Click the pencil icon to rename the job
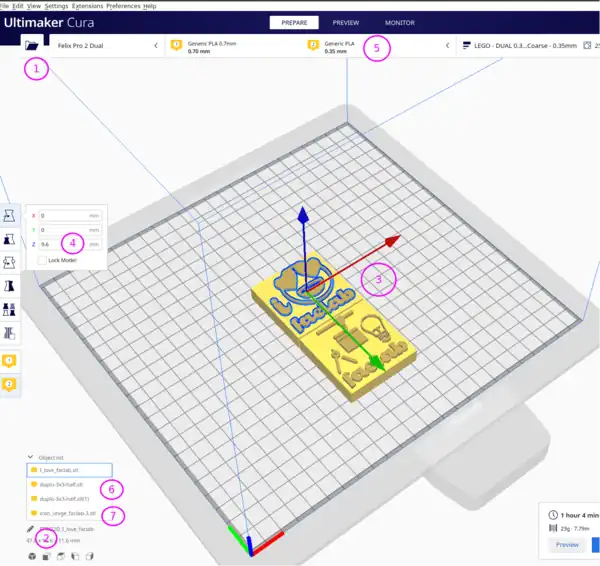Viewport: 600px width, 566px height. click(31, 528)
